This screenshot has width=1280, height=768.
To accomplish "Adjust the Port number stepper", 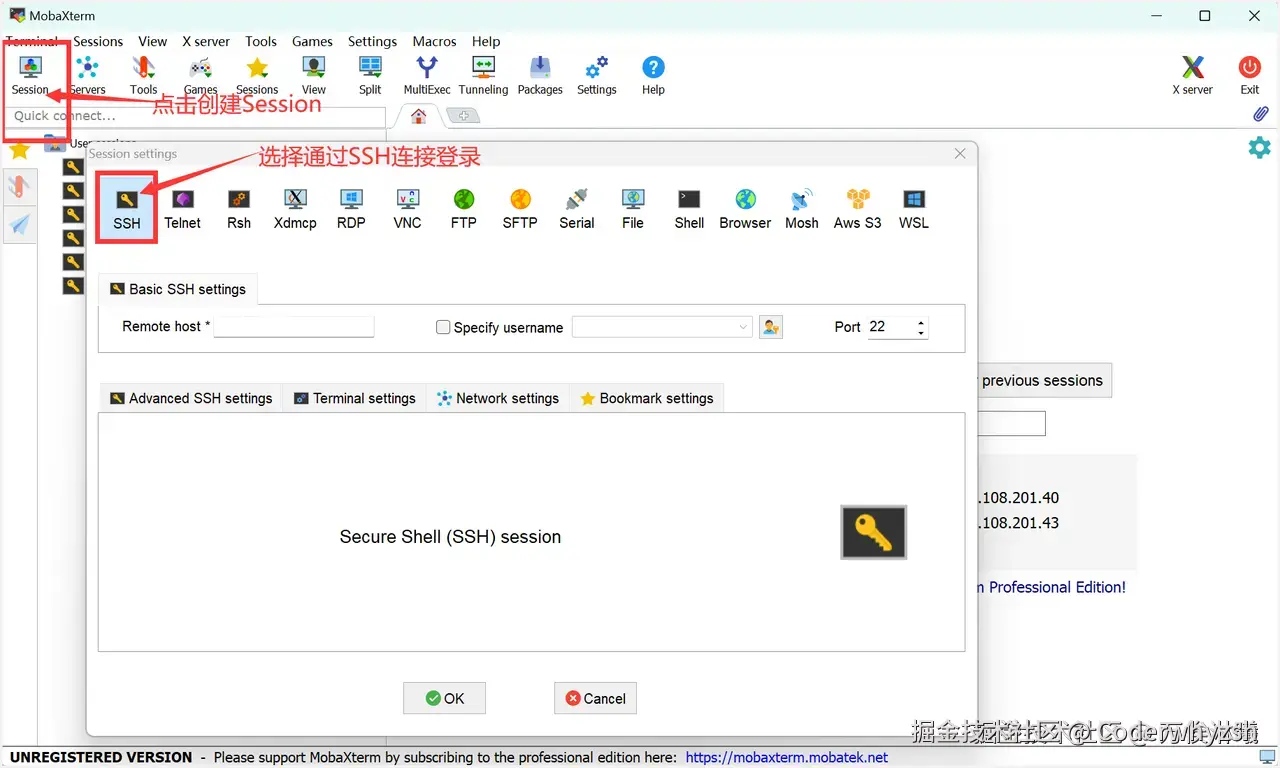I will pos(921,327).
